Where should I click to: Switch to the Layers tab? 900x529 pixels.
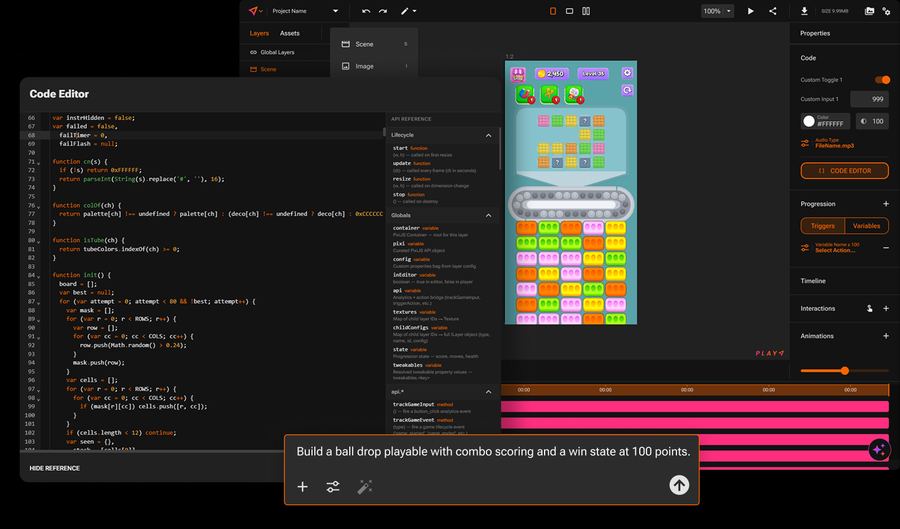pos(259,33)
